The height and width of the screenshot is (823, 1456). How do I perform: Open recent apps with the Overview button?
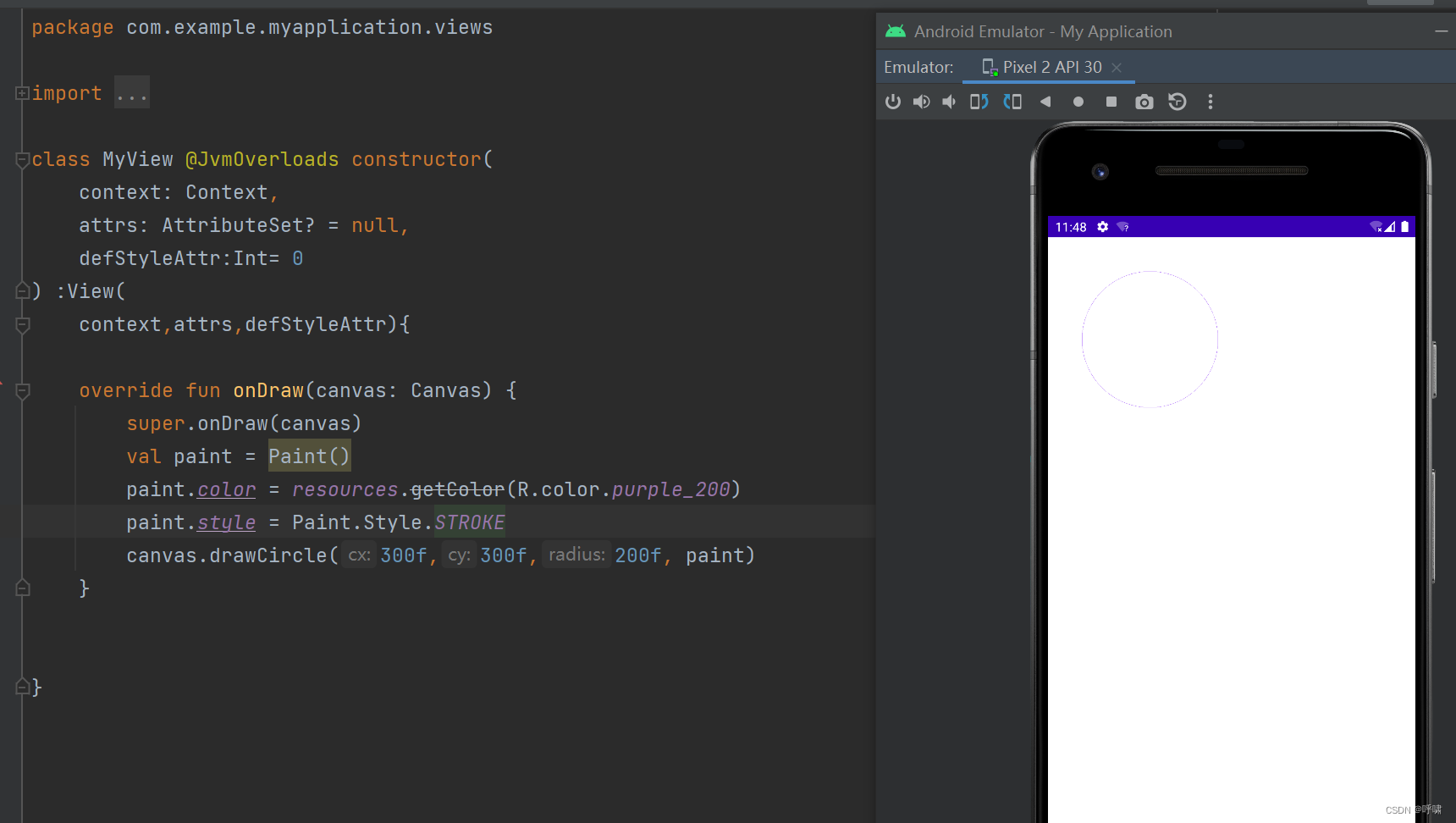pos(1111,102)
